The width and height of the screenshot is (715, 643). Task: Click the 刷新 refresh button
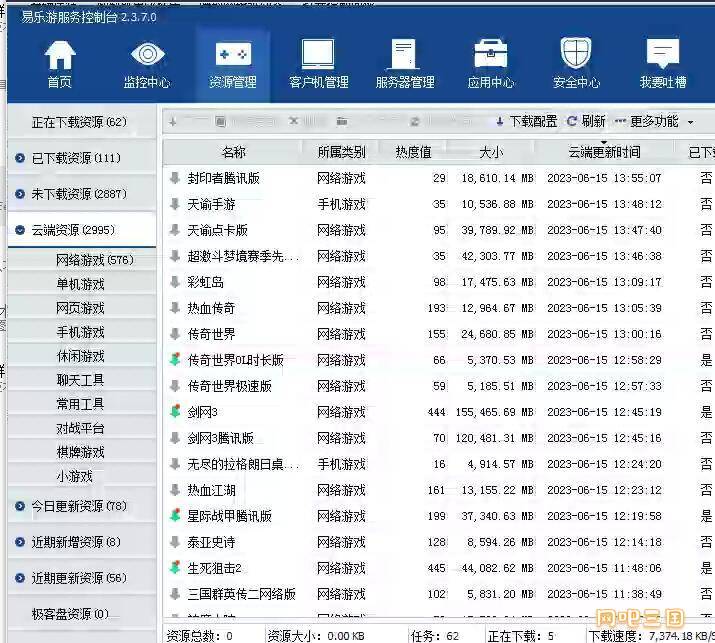click(x=586, y=121)
